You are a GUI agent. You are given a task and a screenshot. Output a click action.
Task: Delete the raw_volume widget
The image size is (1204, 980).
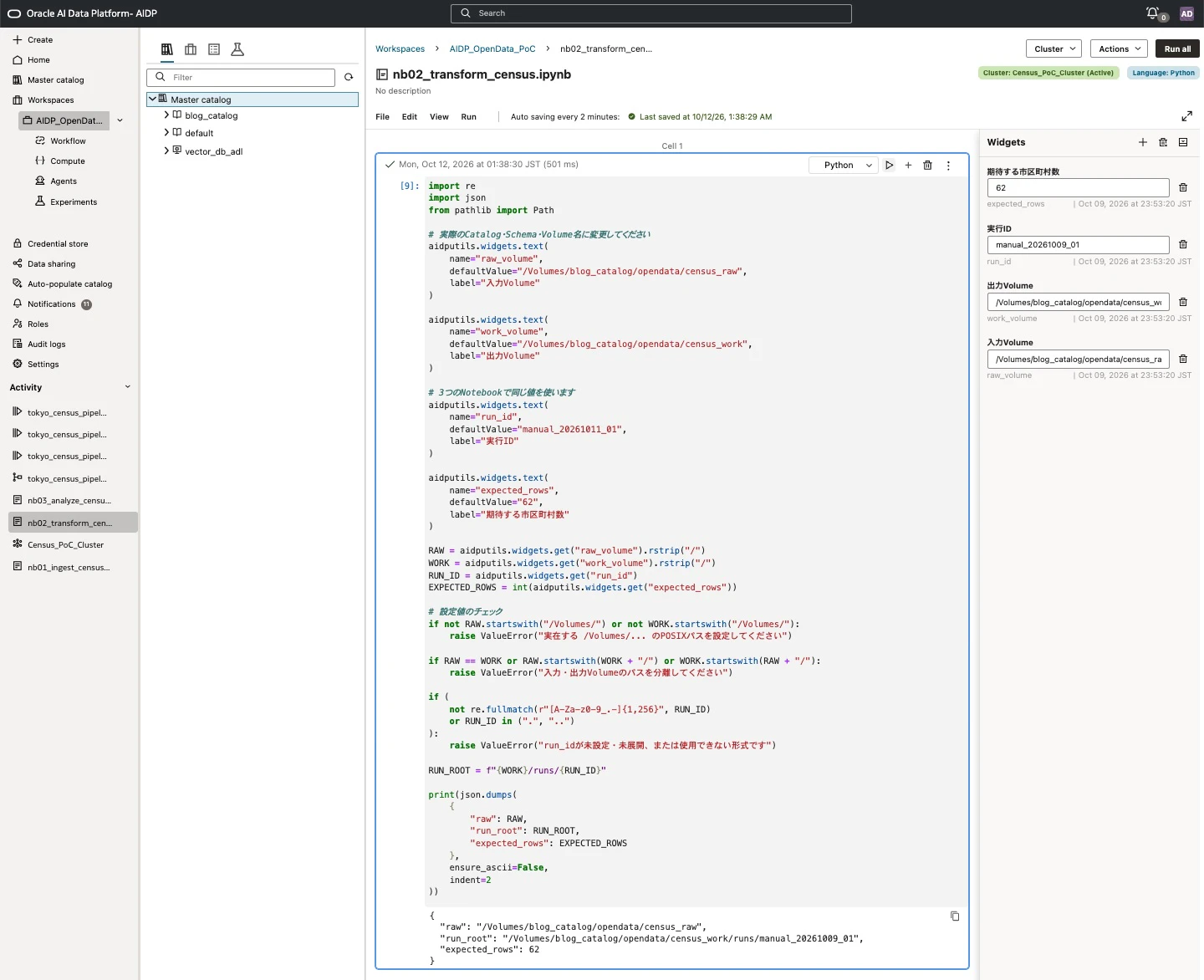[x=1183, y=360]
